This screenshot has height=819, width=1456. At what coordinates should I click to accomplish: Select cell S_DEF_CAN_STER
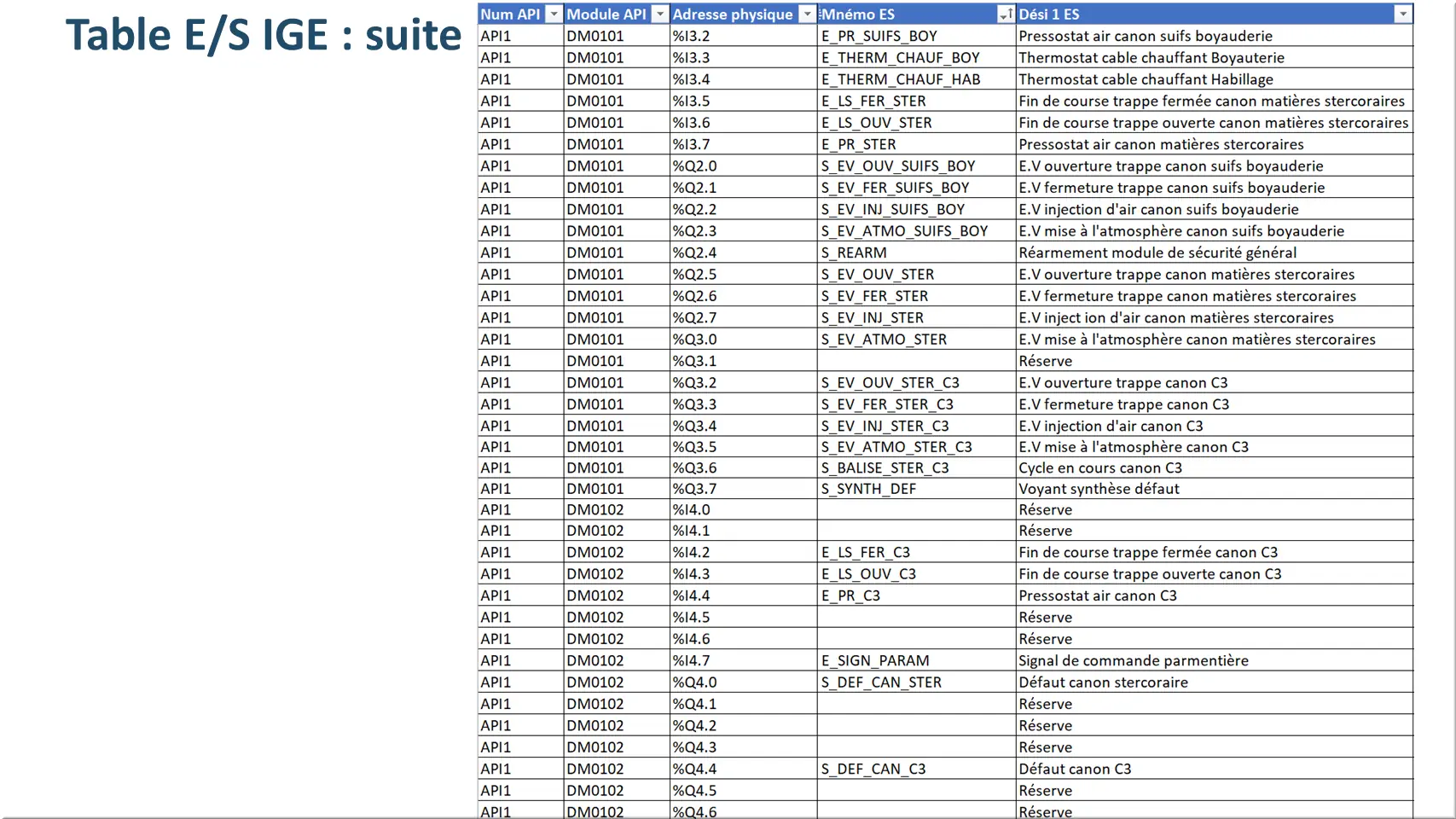click(916, 682)
